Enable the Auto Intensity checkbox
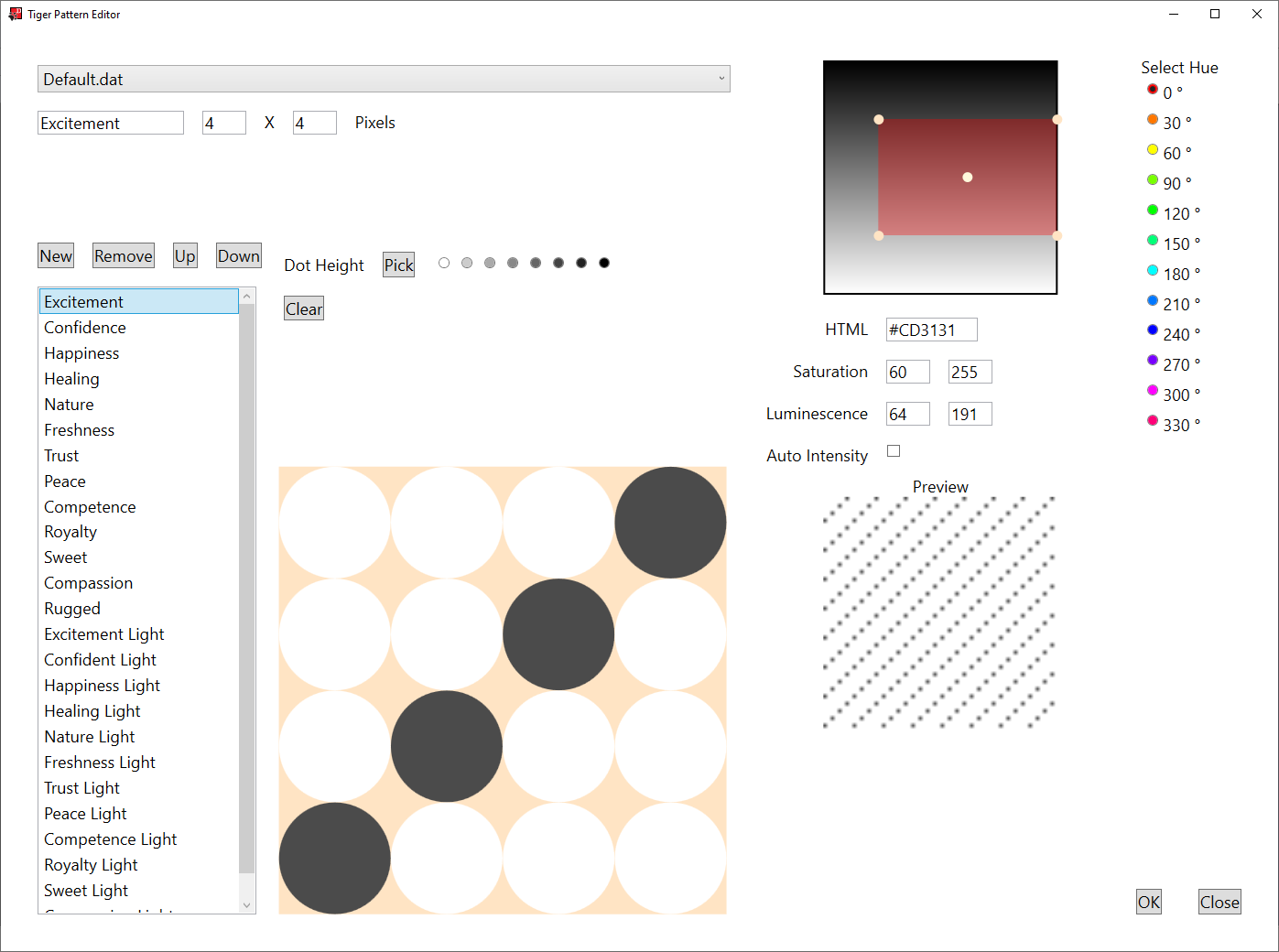This screenshot has height=952, width=1279. click(894, 451)
